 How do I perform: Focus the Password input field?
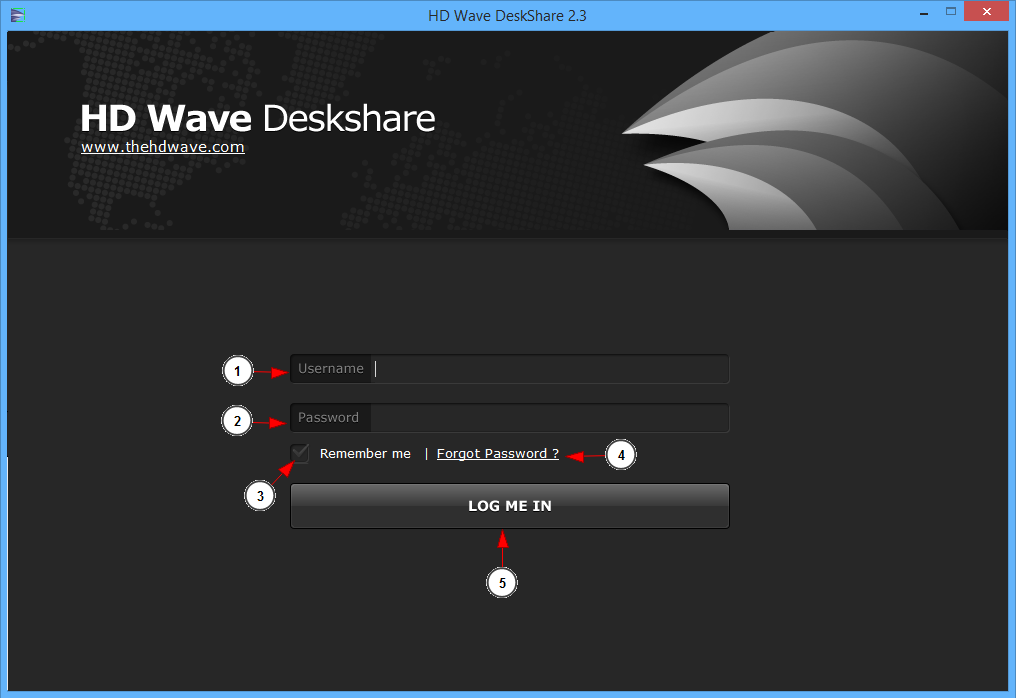509,418
